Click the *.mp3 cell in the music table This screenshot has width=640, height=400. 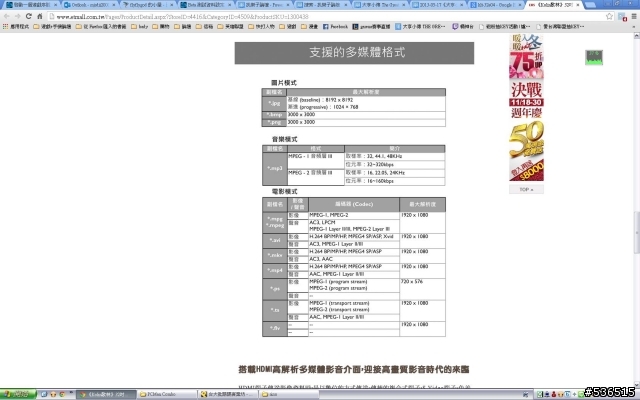pyautogui.click(x=275, y=168)
